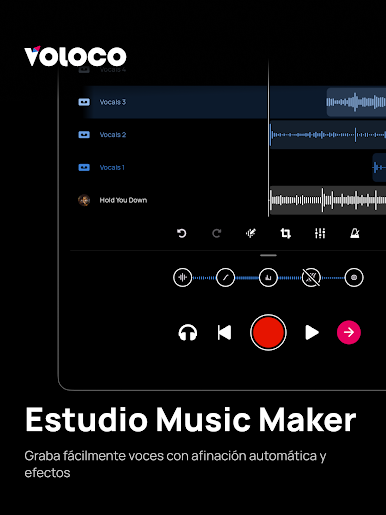Select the Vocals 3 track label
The height and width of the screenshot is (515, 386).
pyautogui.click(x=113, y=102)
